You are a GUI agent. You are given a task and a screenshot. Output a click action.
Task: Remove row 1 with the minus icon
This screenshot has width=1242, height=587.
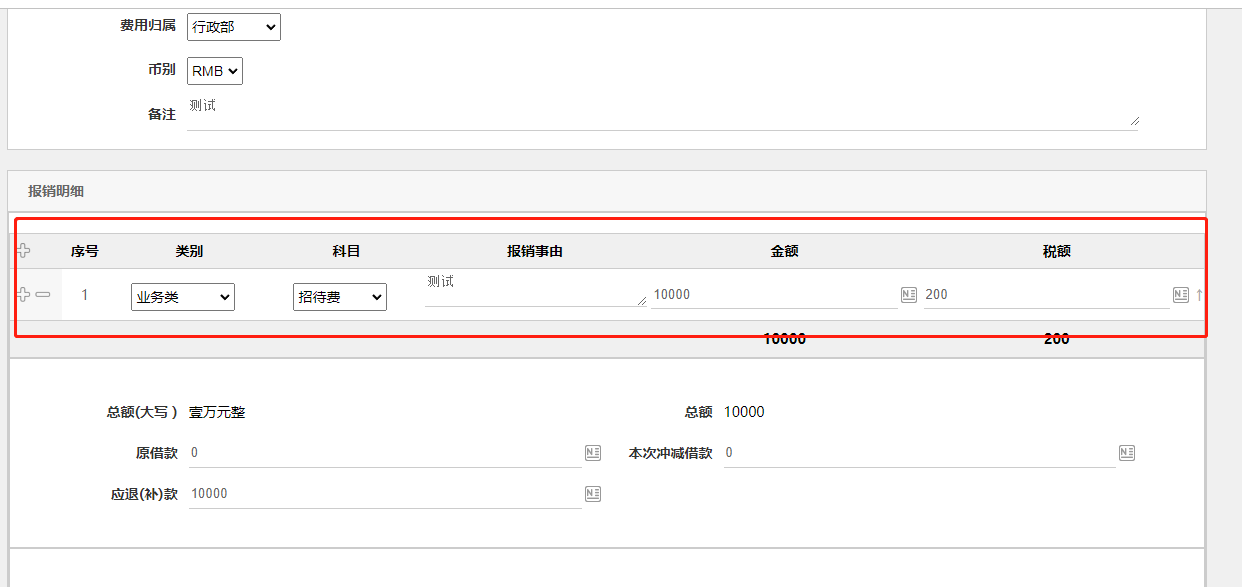pyautogui.click(x=42, y=295)
